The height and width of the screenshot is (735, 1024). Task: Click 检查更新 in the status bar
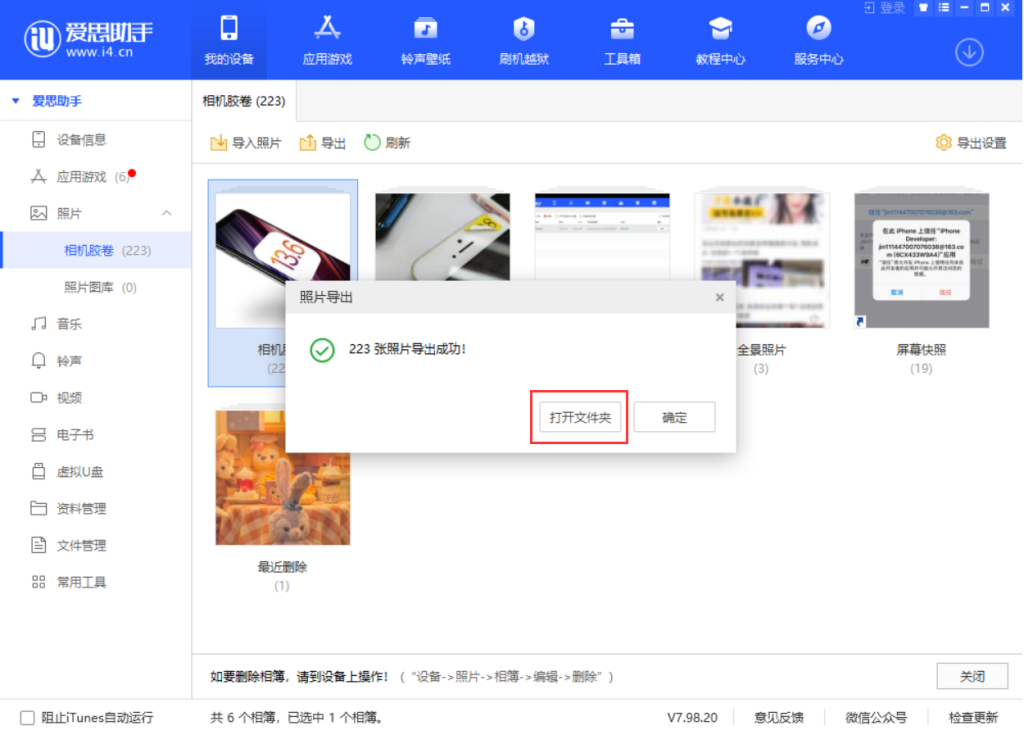972,717
